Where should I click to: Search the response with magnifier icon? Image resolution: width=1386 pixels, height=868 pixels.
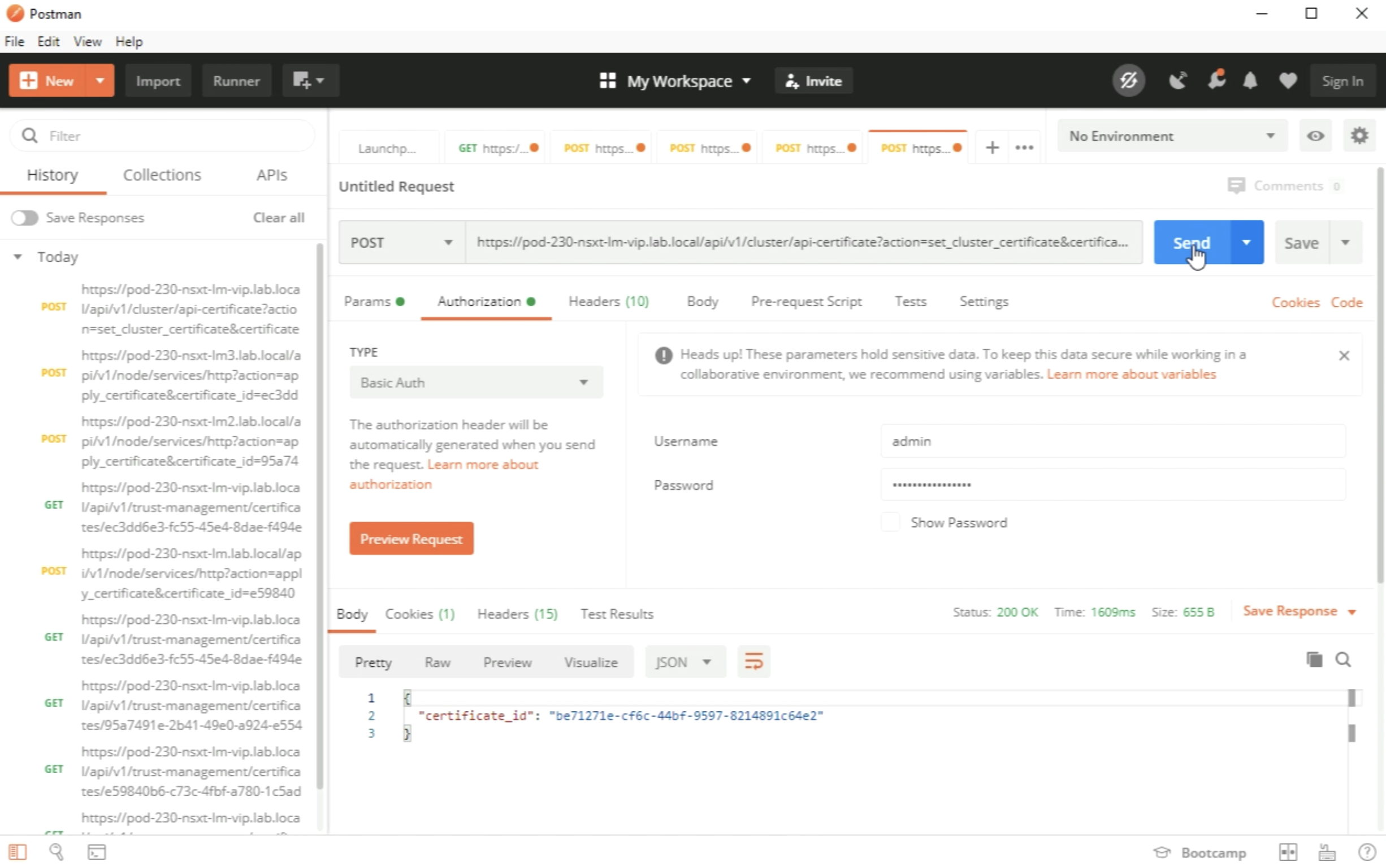pos(1343,659)
